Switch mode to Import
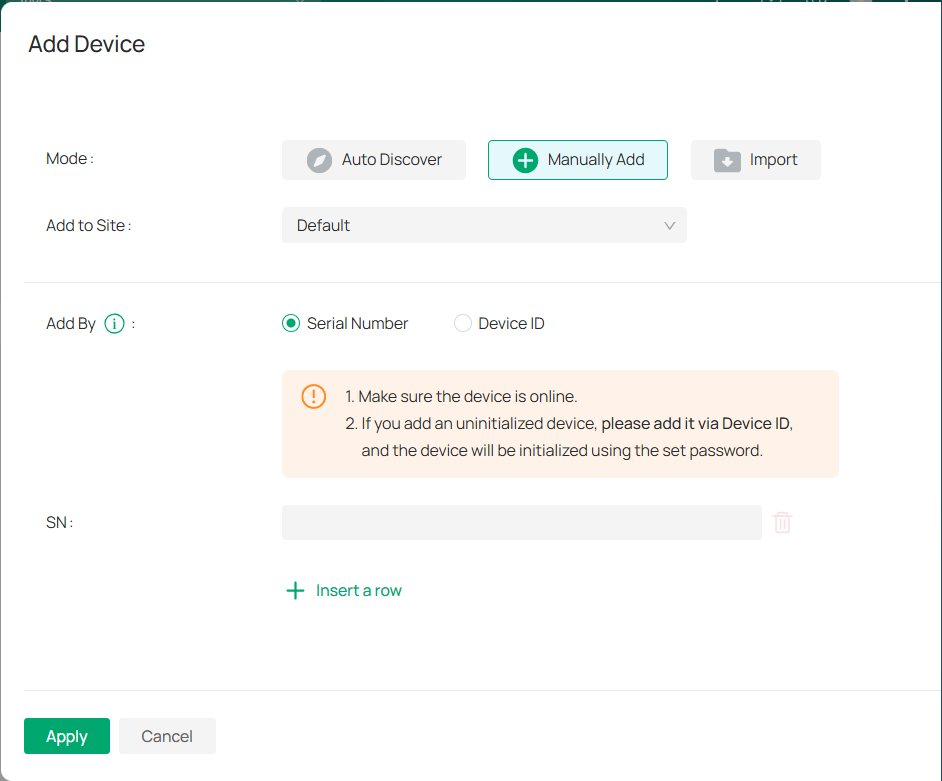Image resolution: width=942 pixels, height=781 pixels. (x=756, y=159)
